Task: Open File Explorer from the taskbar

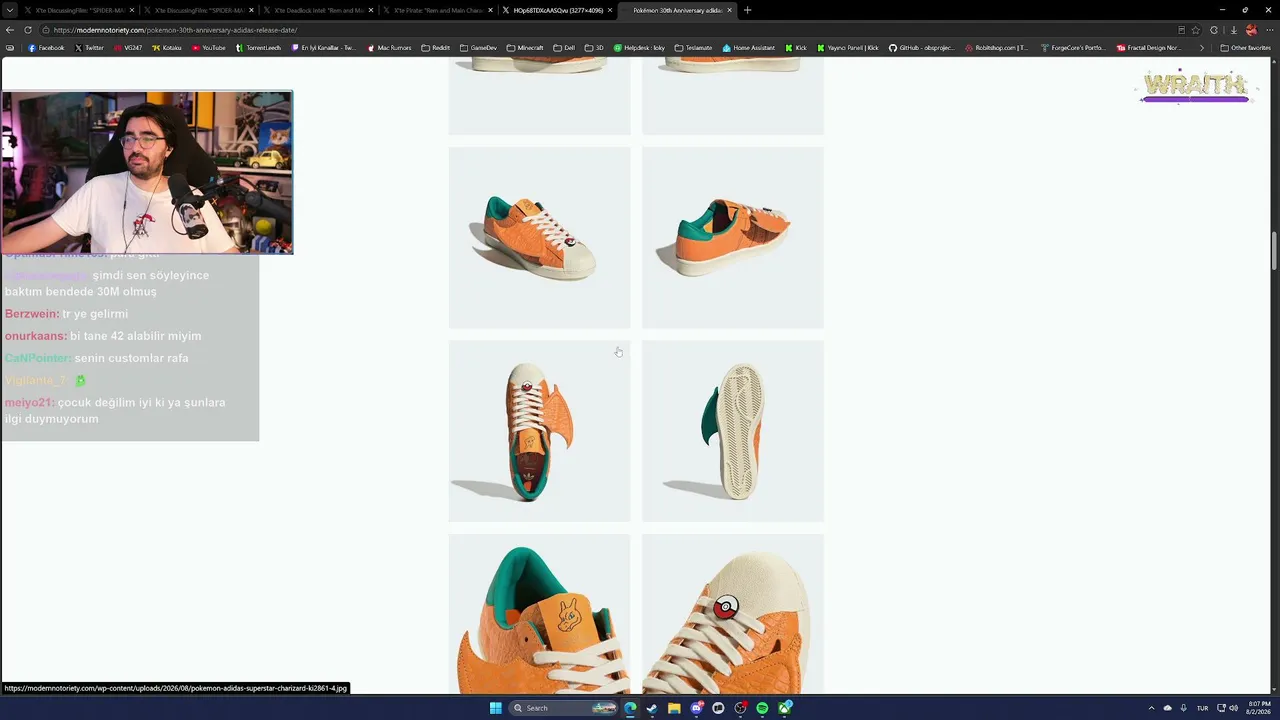Action: (x=674, y=708)
